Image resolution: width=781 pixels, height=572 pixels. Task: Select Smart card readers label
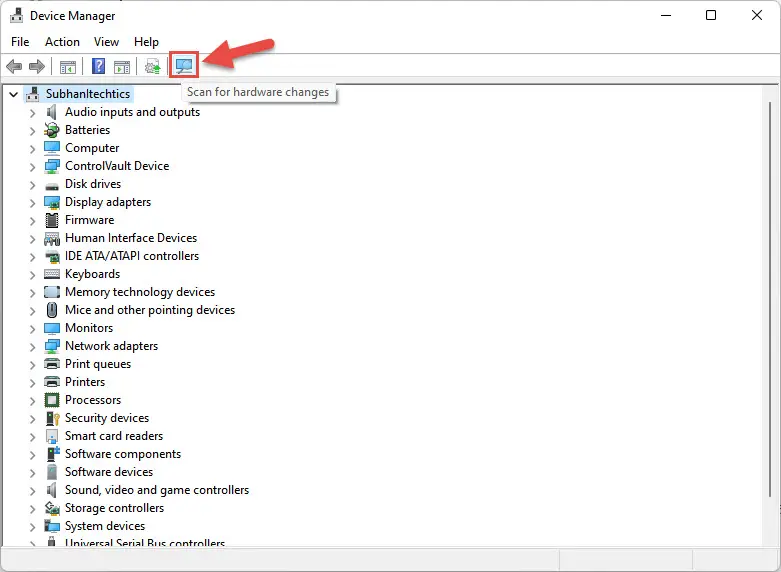pyautogui.click(x=114, y=435)
